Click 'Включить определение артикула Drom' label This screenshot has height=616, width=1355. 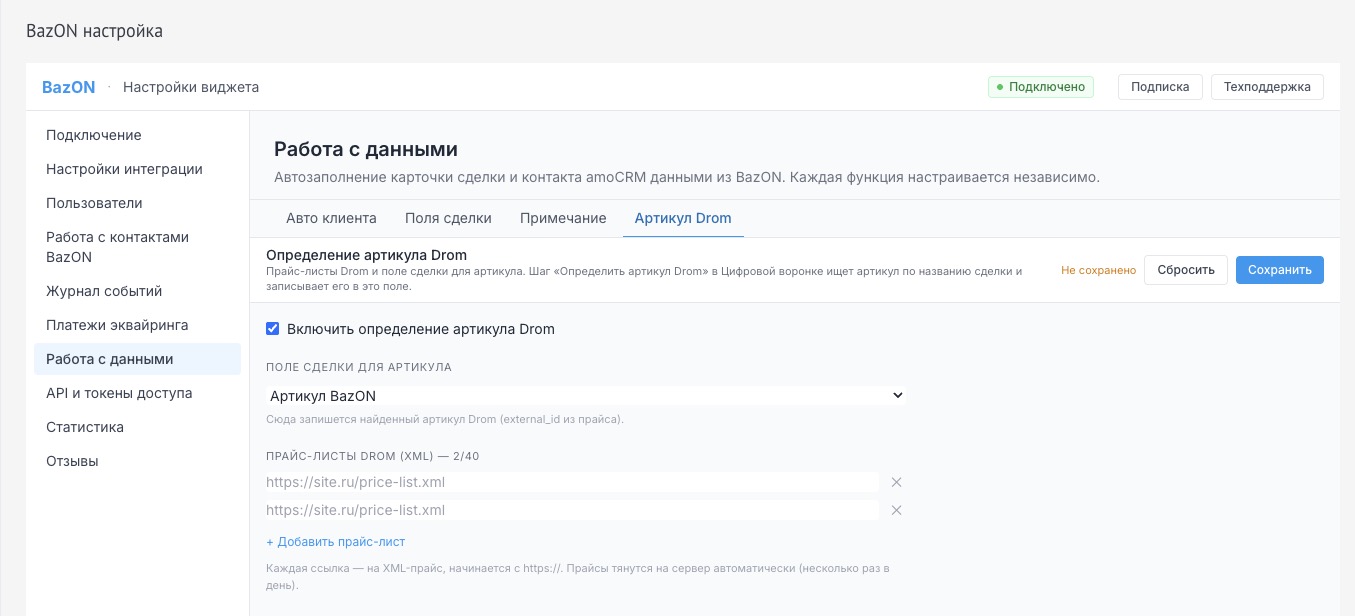(x=421, y=328)
